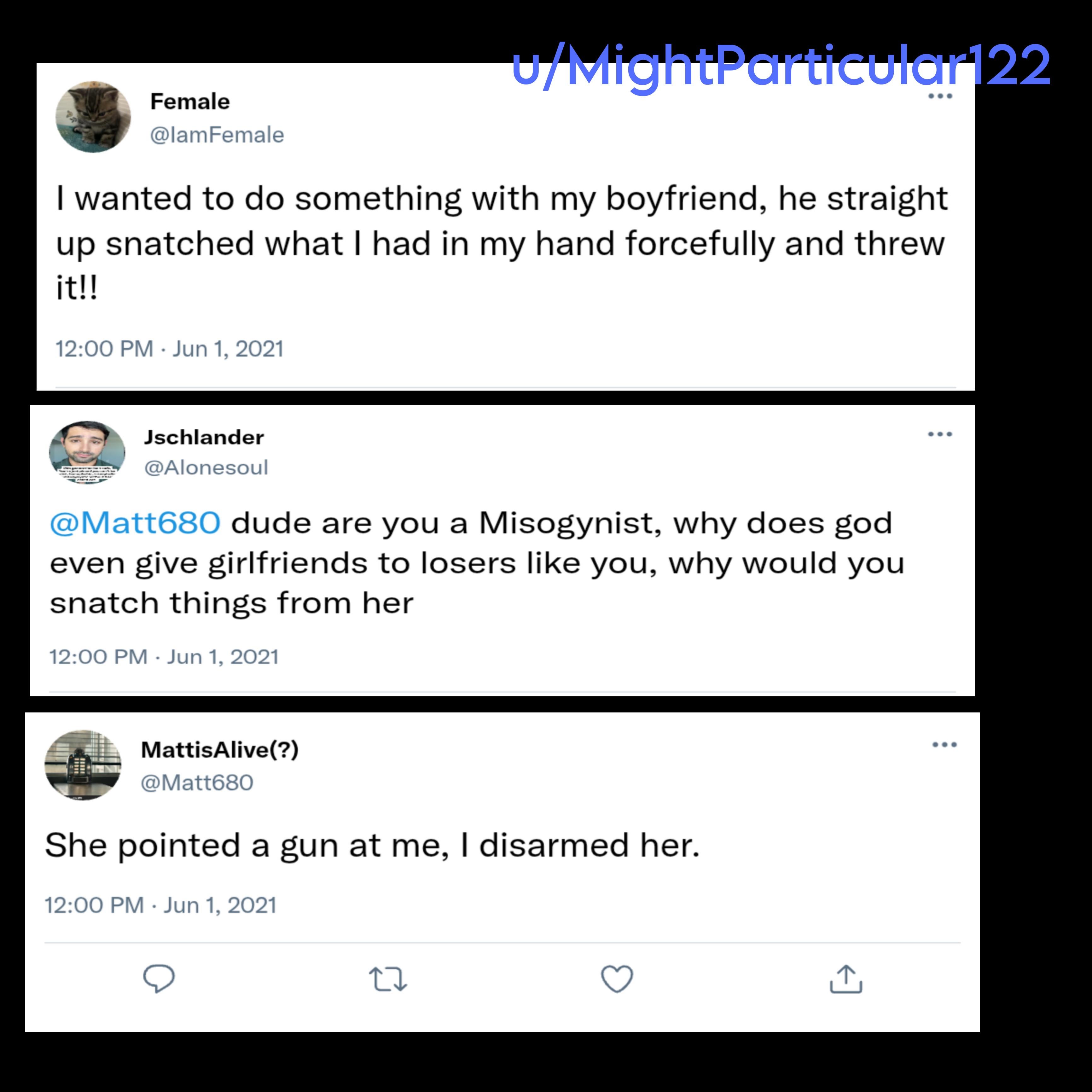Screen dimensions: 1092x1092
Task: Click the timestamp on Female's tweet
Action: point(169,349)
